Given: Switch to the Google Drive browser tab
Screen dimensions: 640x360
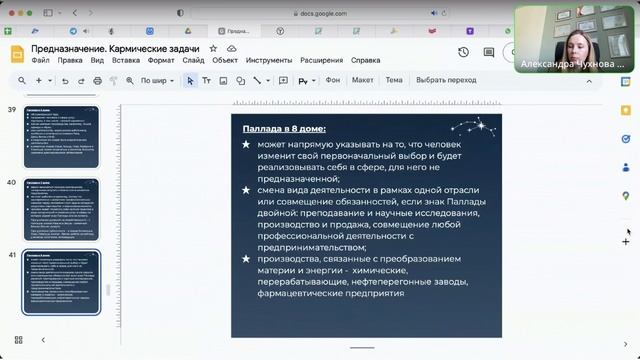Looking at the screenshot, I should 188,31.
